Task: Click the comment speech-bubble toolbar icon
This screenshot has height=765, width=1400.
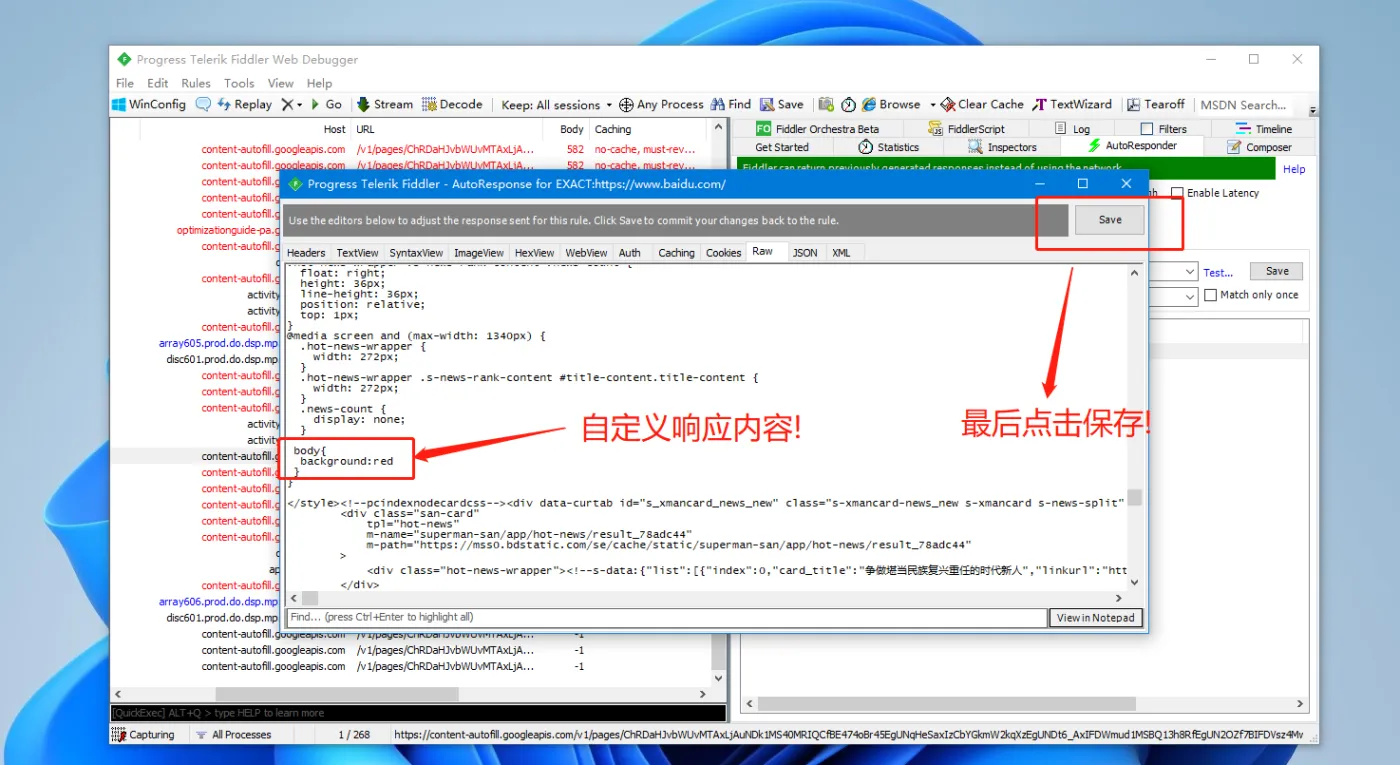Action: 203,104
